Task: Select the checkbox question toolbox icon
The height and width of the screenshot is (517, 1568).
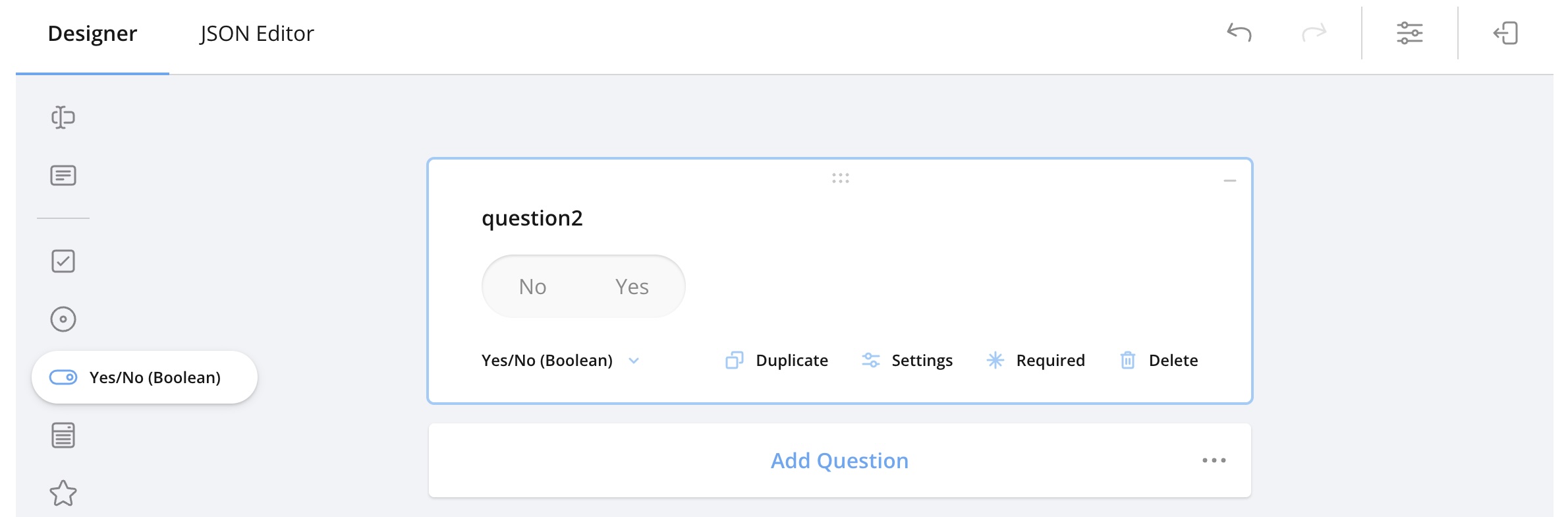Action: click(63, 261)
